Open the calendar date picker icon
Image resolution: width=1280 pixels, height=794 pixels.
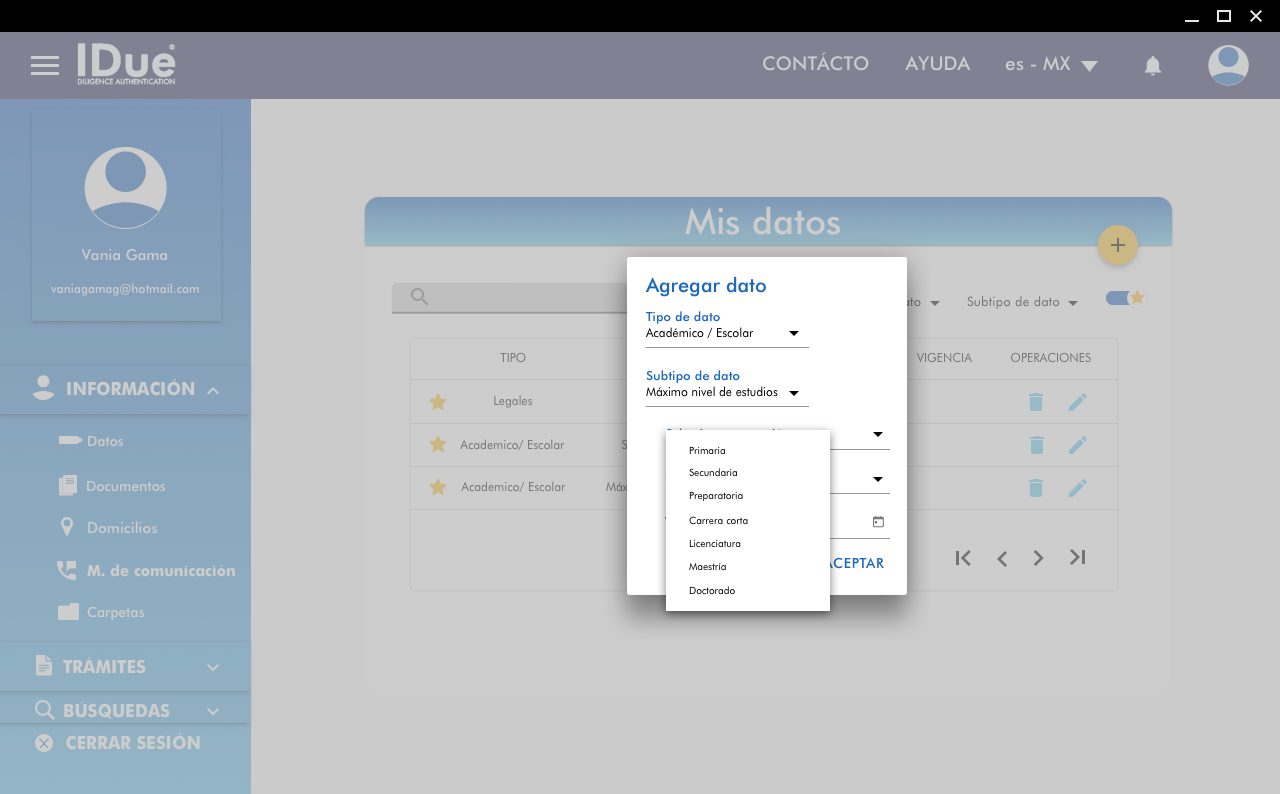pyautogui.click(x=878, y=522)
